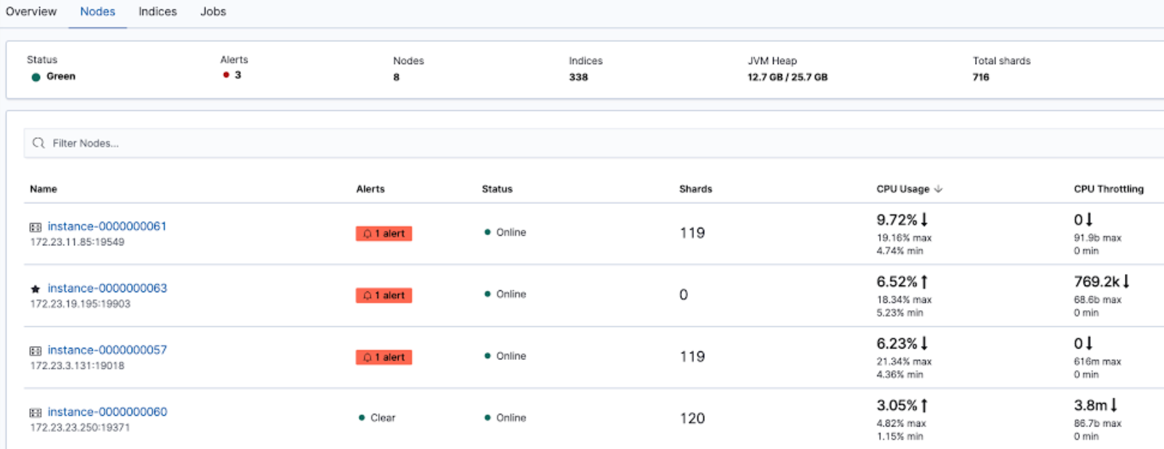Click the star master node icon
This screenshot has width=1164, height=449.
pos(36,289)
